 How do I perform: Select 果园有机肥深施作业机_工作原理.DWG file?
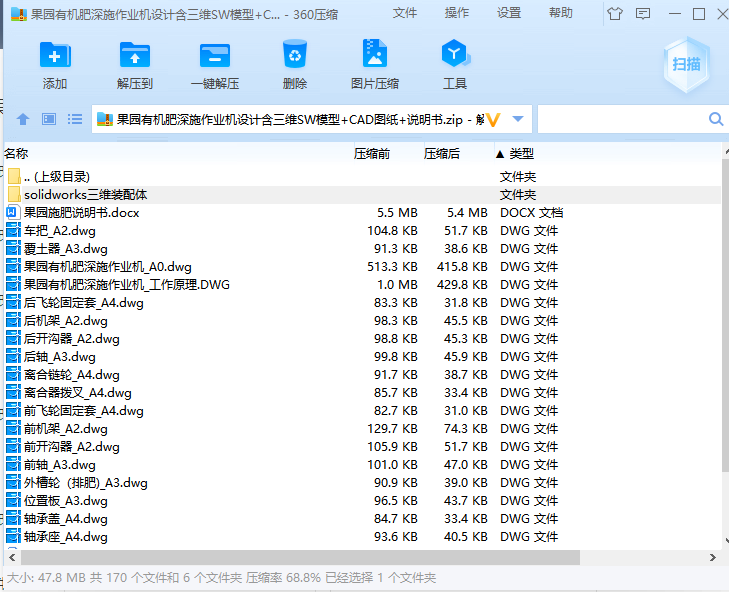click(x=363, y=285)
